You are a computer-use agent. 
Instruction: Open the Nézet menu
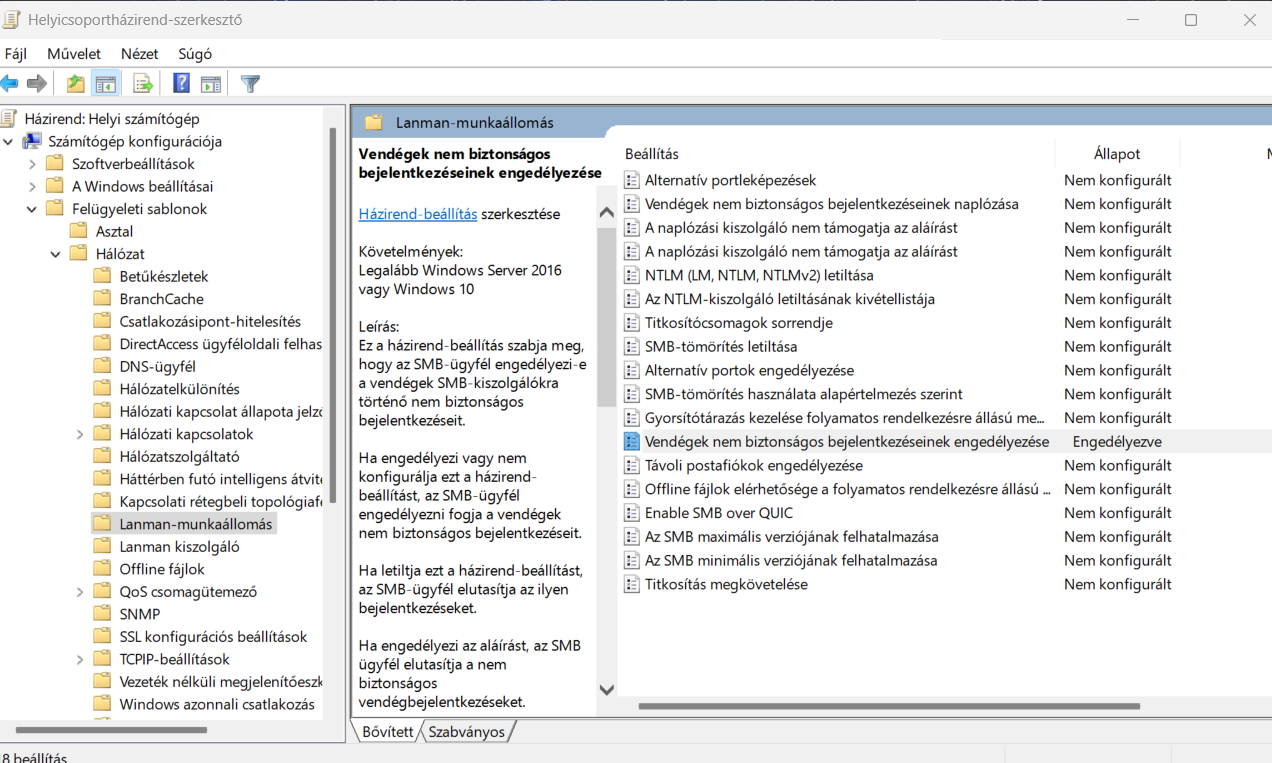[x=140, y=54]
